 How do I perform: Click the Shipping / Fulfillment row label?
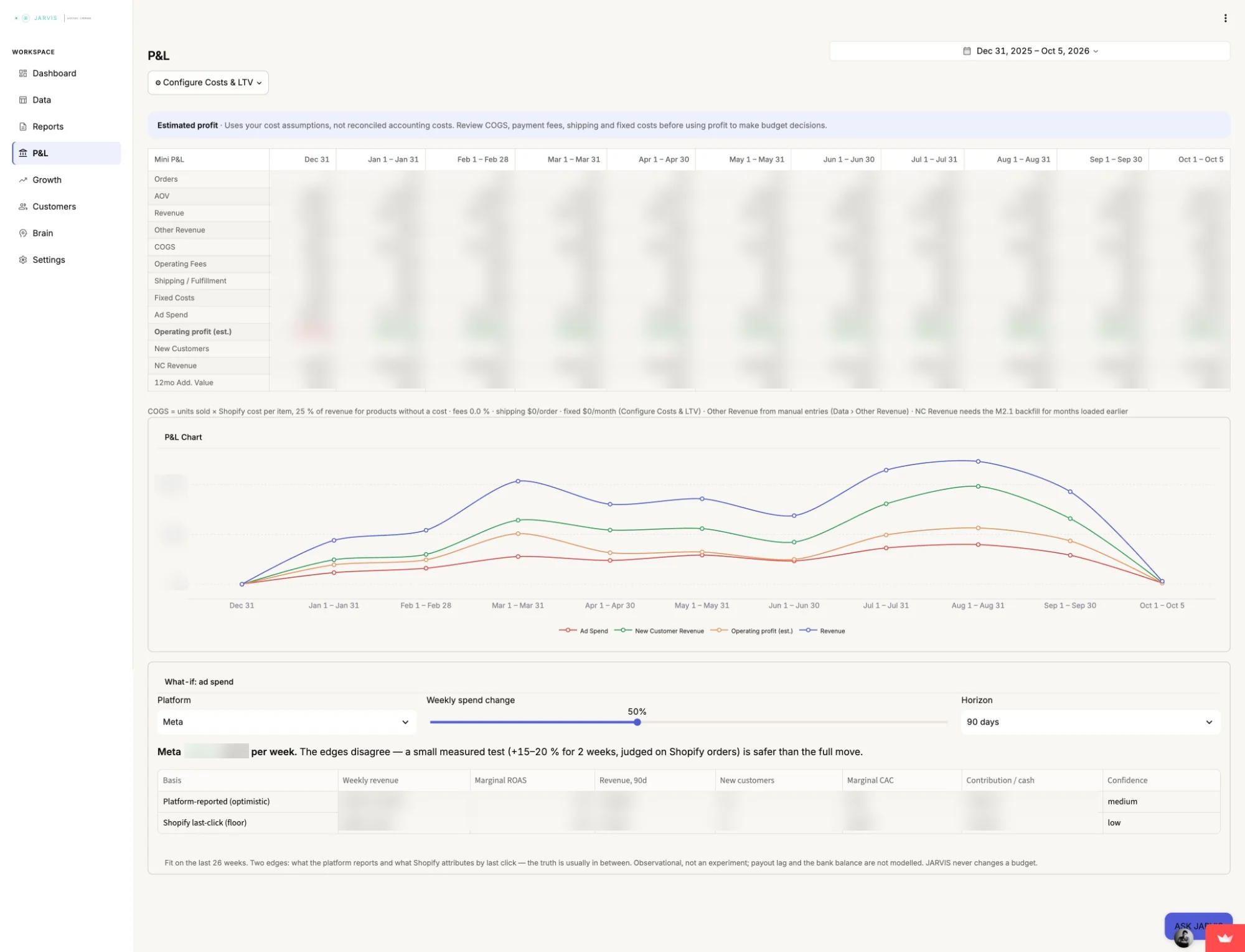click(x=190, y=281)
